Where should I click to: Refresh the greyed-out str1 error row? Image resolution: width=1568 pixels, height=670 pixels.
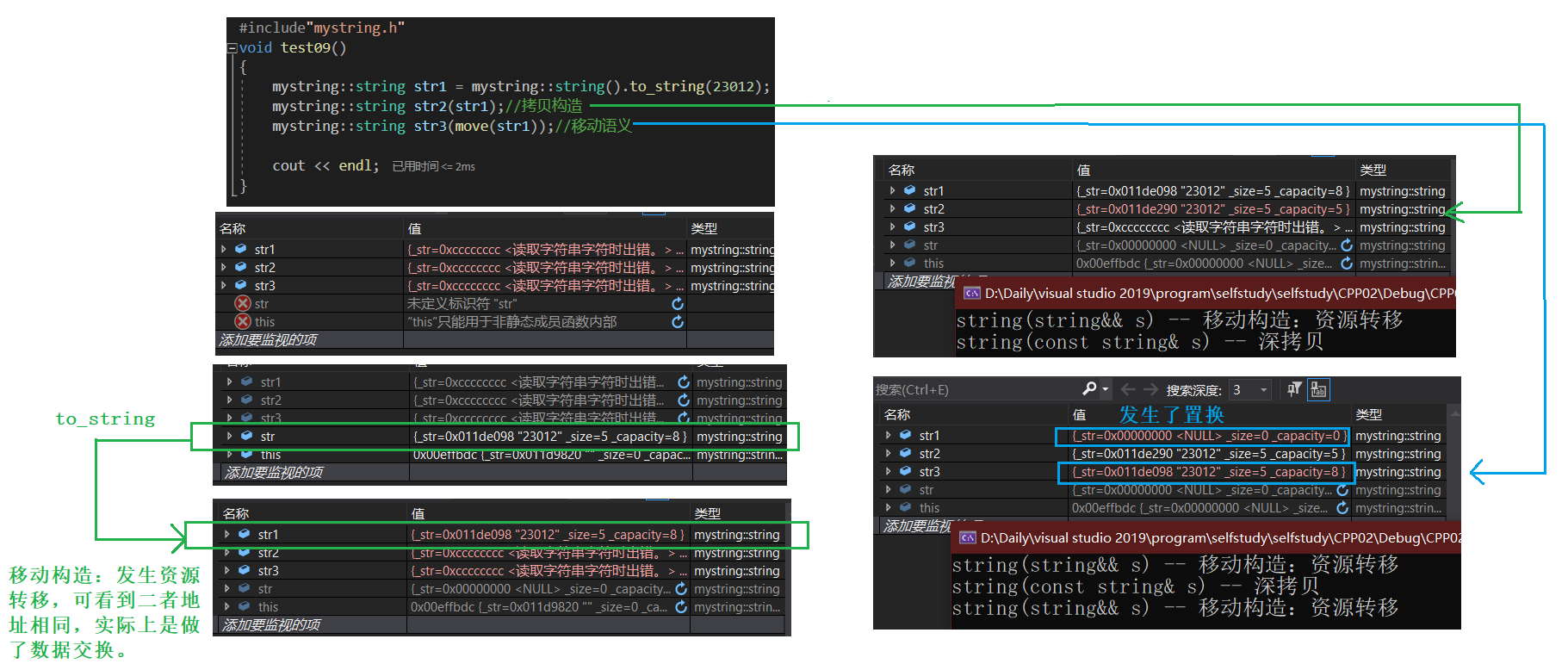tap(684, 382)
